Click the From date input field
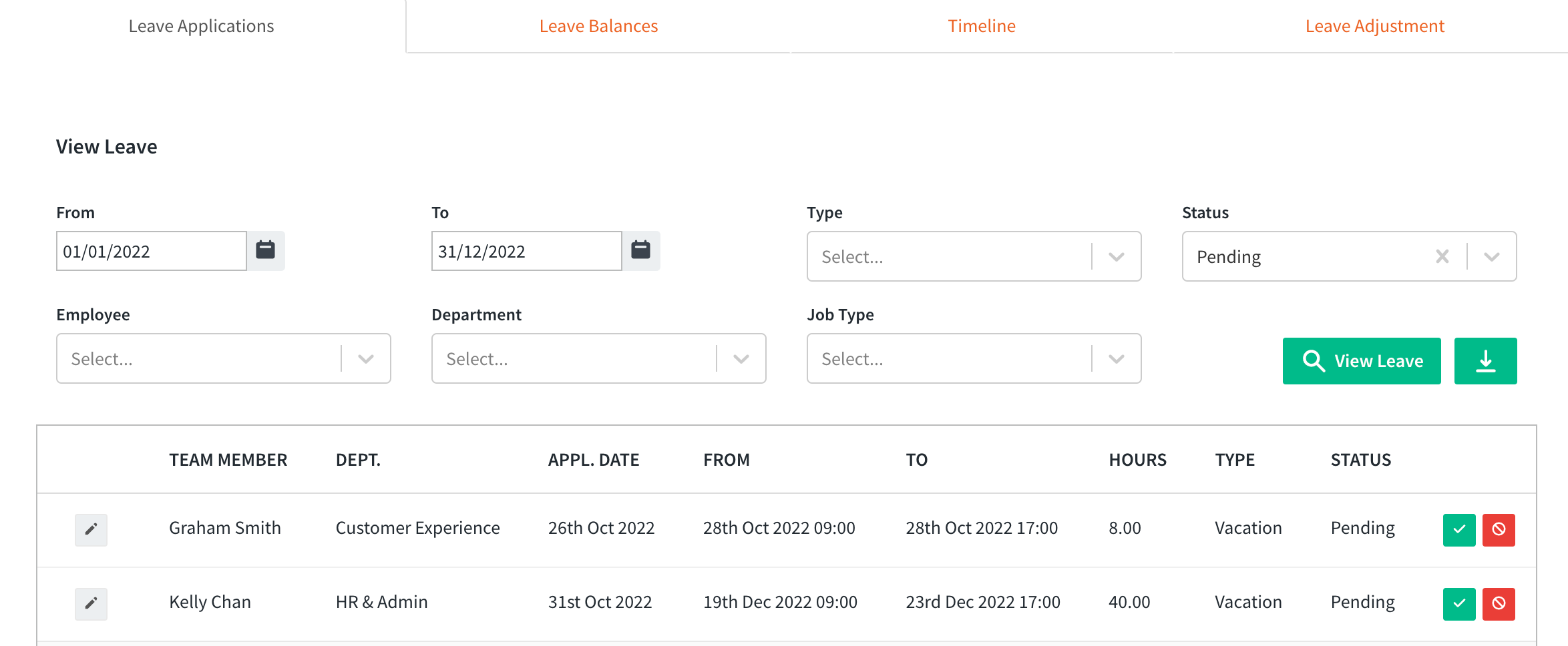Screen dimensions: 1568x646 [150, 250]
